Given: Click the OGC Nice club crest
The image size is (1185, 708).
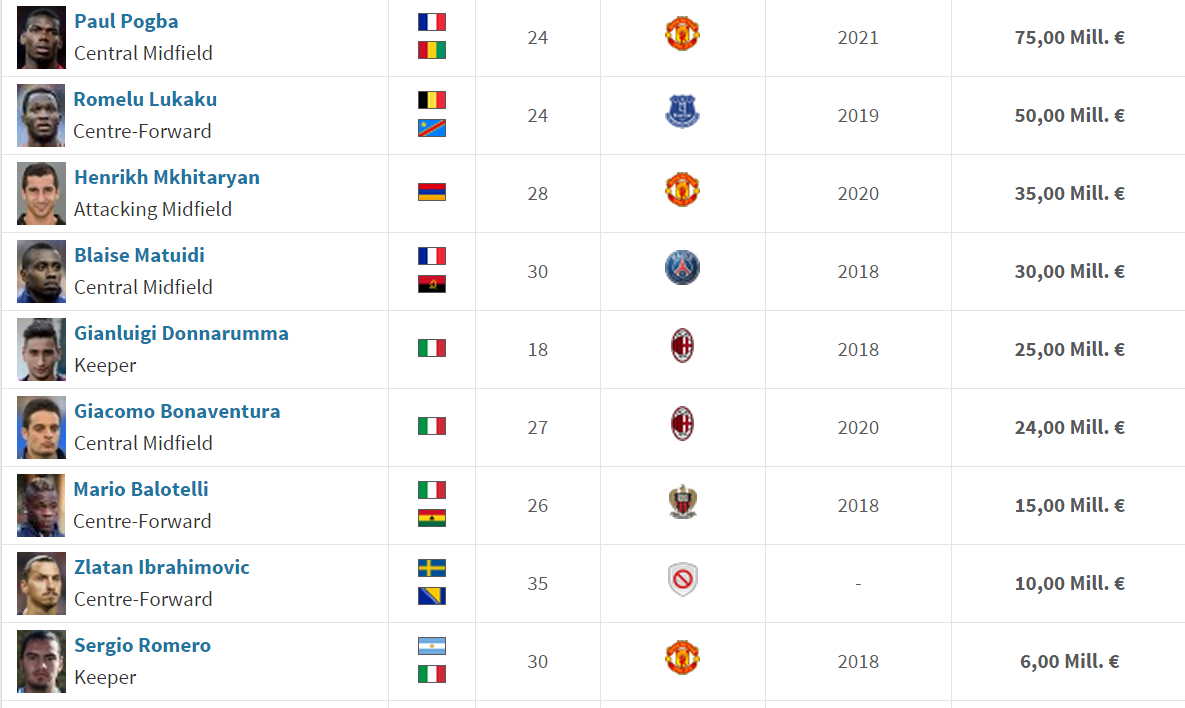Looking at the screenshot, I should click(x=682, y=503).
